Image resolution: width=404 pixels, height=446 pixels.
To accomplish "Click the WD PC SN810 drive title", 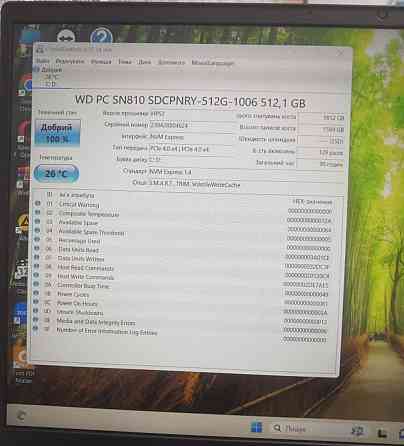I will [x=190, y=101].
